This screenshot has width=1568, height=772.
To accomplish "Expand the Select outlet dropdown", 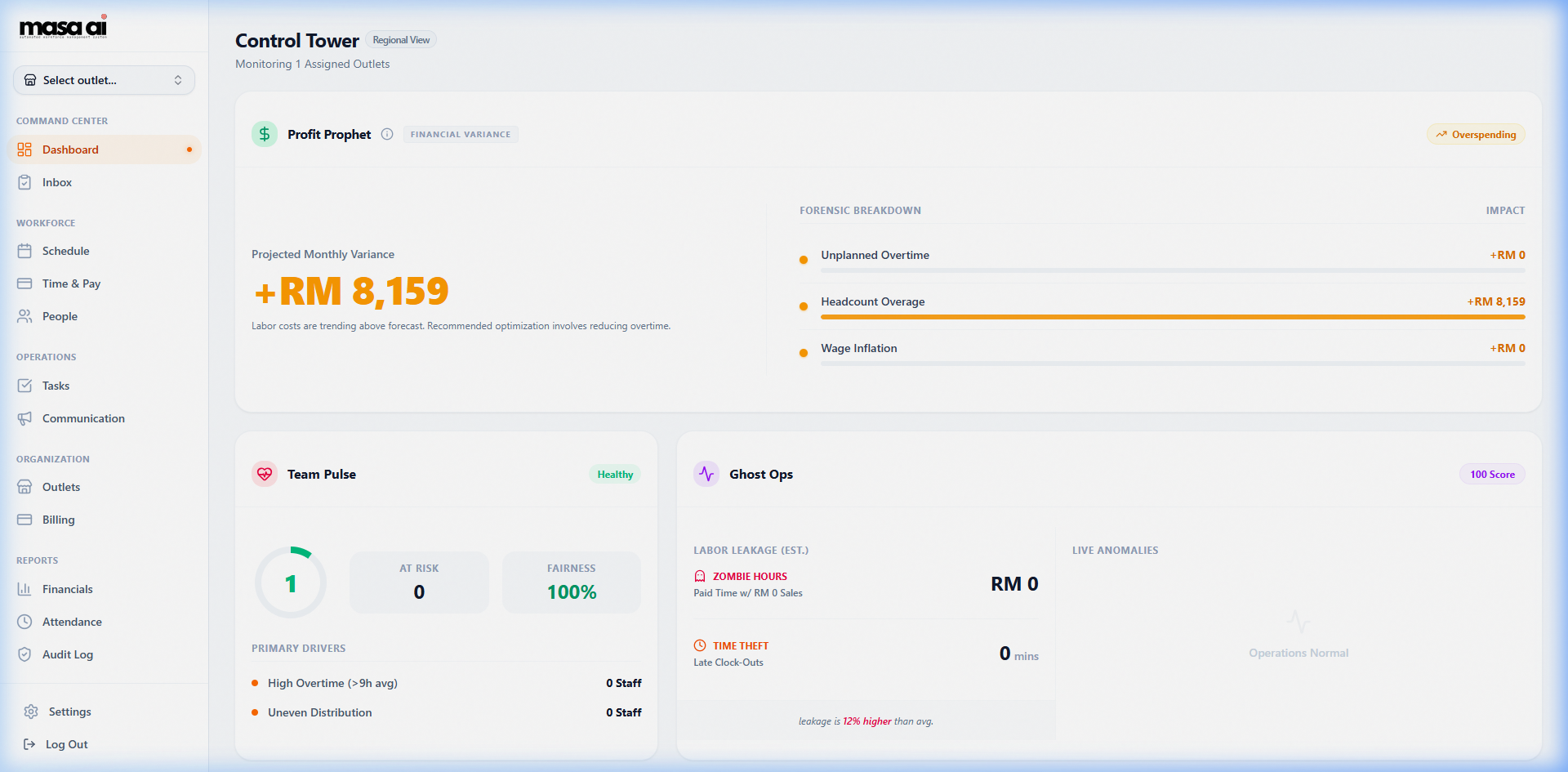I will (x=104, y=80).
